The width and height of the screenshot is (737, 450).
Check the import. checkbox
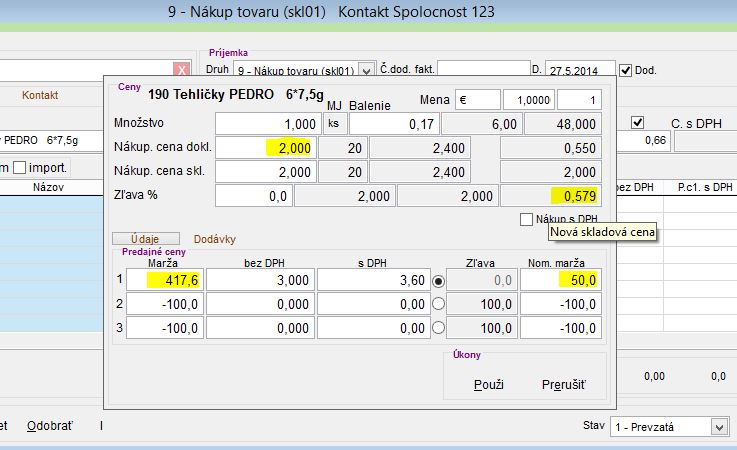pos(20,166)
